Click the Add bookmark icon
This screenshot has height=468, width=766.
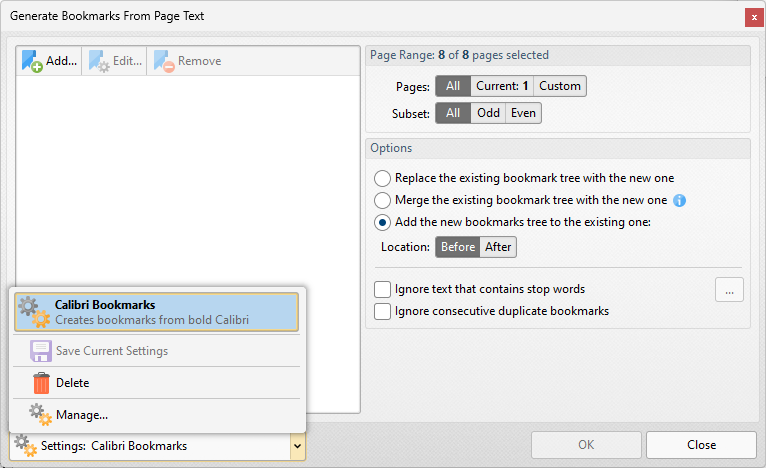coord(31,61)
